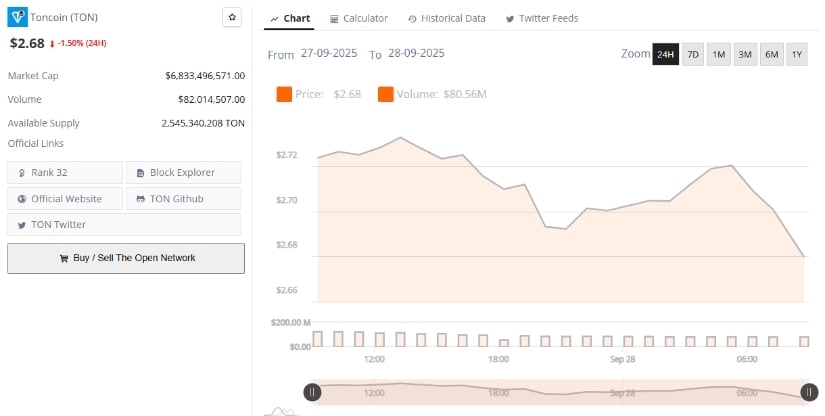Select the Chart tab
This screenshot has height=416, width=825.
(x=290, y=18)
